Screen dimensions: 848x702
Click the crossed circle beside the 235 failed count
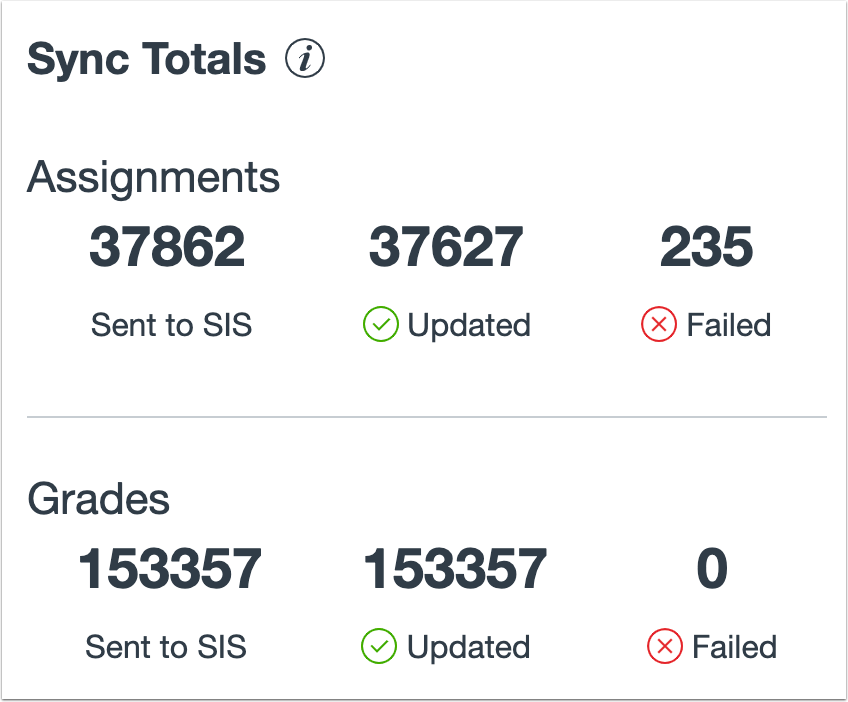pyautogui.click(x=657, y=325)
